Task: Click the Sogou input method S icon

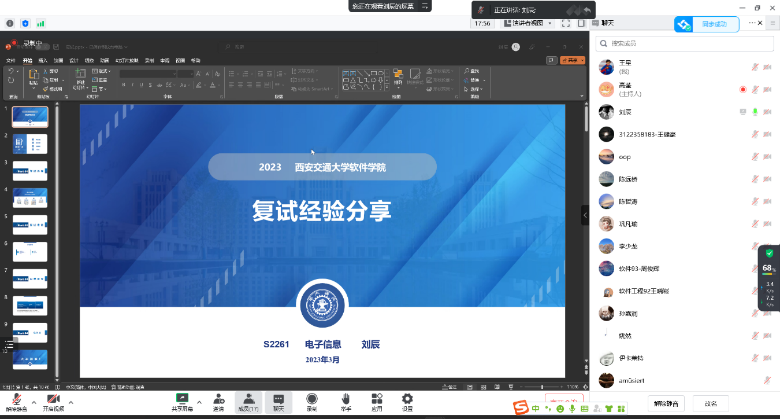Action: [520, 408]
